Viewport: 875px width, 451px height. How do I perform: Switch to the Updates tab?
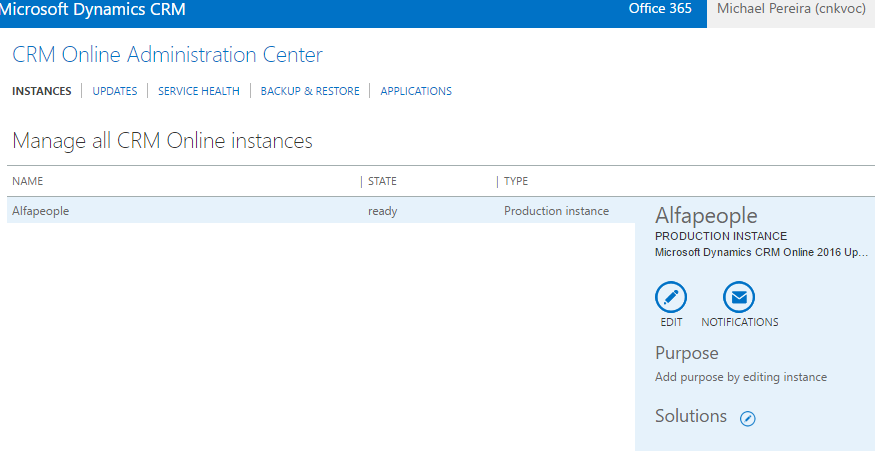point(115,91)
